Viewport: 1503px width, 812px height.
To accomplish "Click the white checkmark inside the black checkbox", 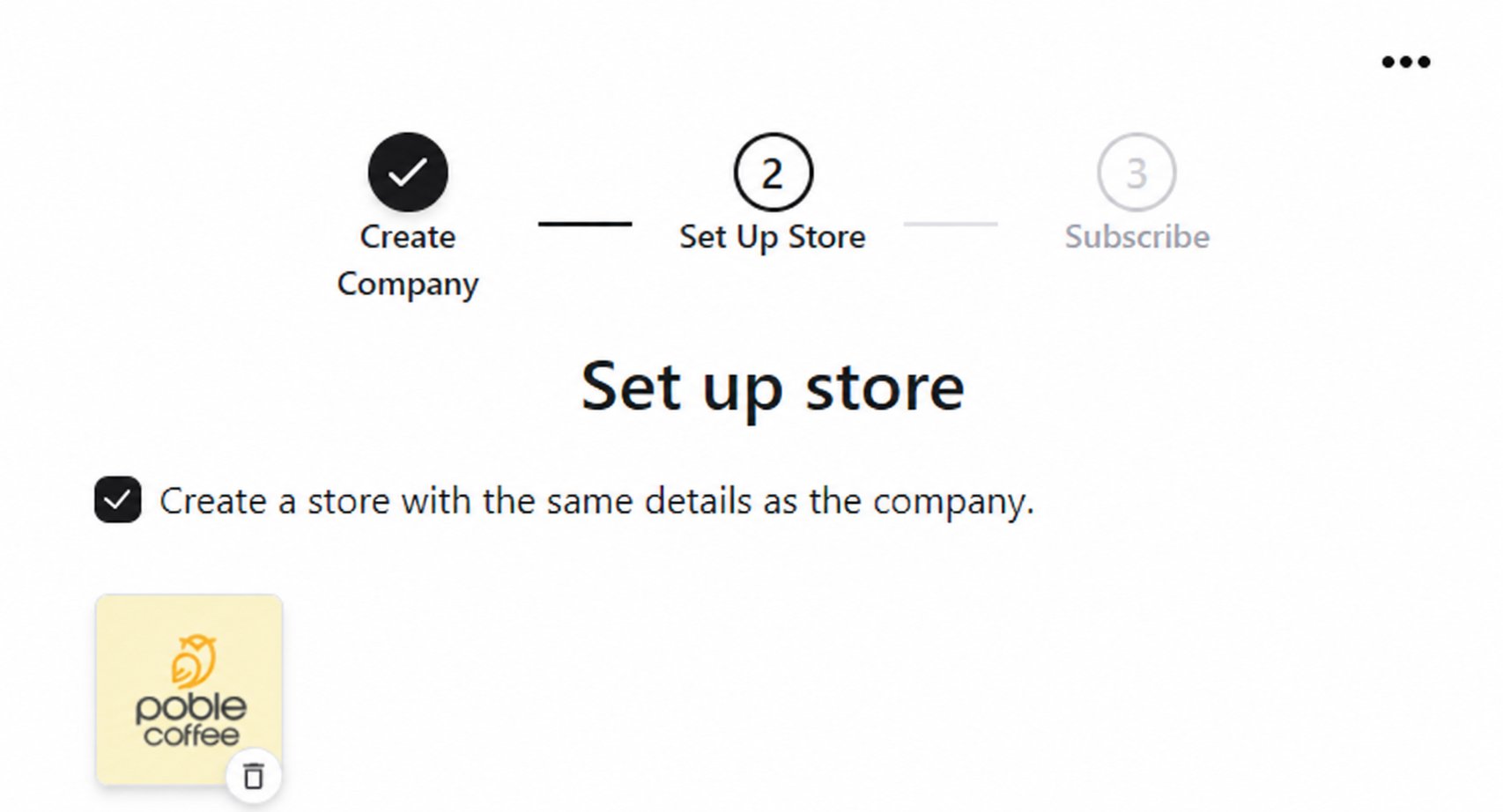I will pos(118,500).
